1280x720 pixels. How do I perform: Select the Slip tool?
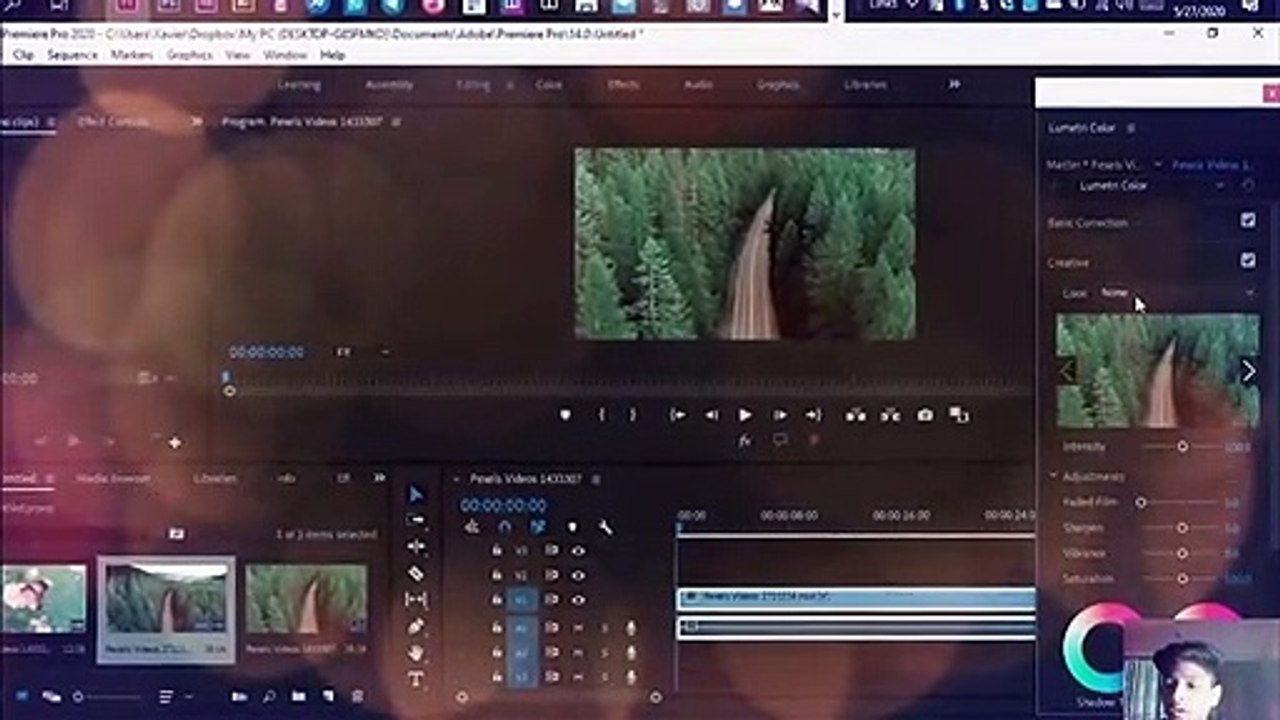click(x=416, y=600)
